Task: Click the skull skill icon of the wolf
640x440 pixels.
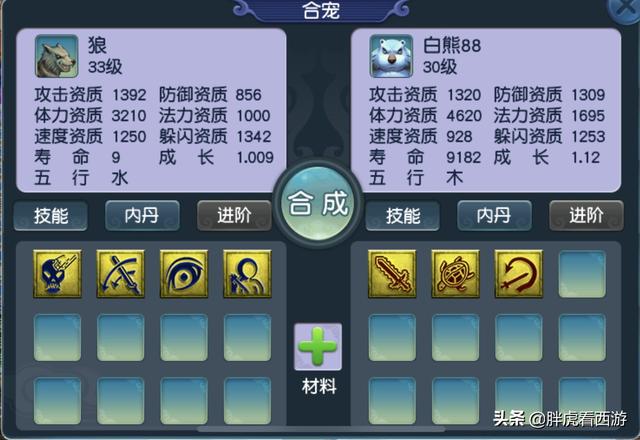Action: 58,273
